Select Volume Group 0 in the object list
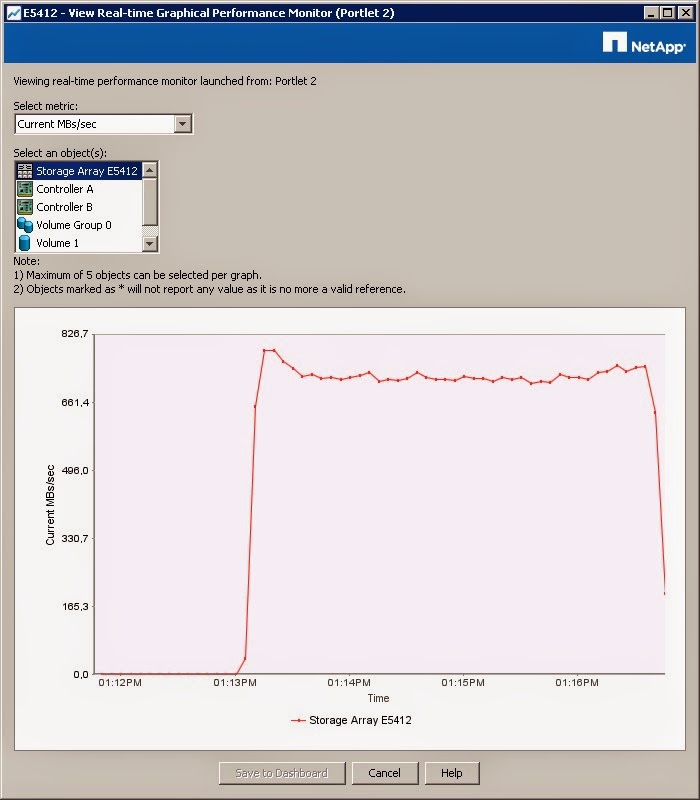The width and height of the screenshot is (700, 800). pos(79,225)
